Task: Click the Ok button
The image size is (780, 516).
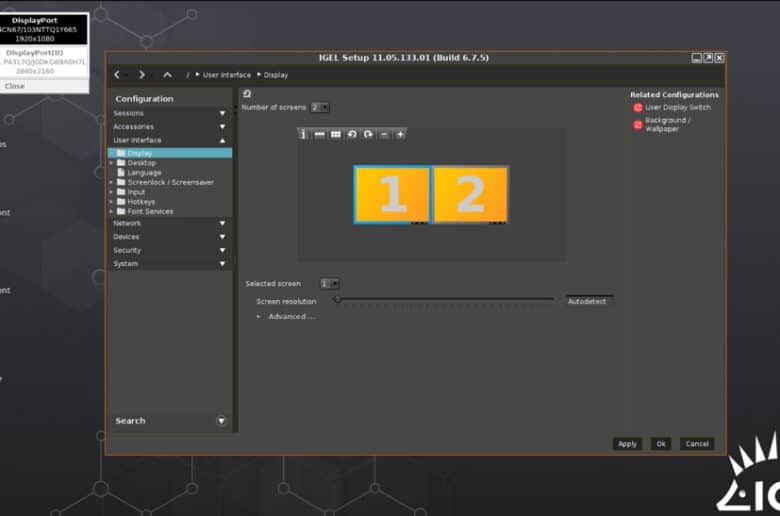Action: pos(661,444)
